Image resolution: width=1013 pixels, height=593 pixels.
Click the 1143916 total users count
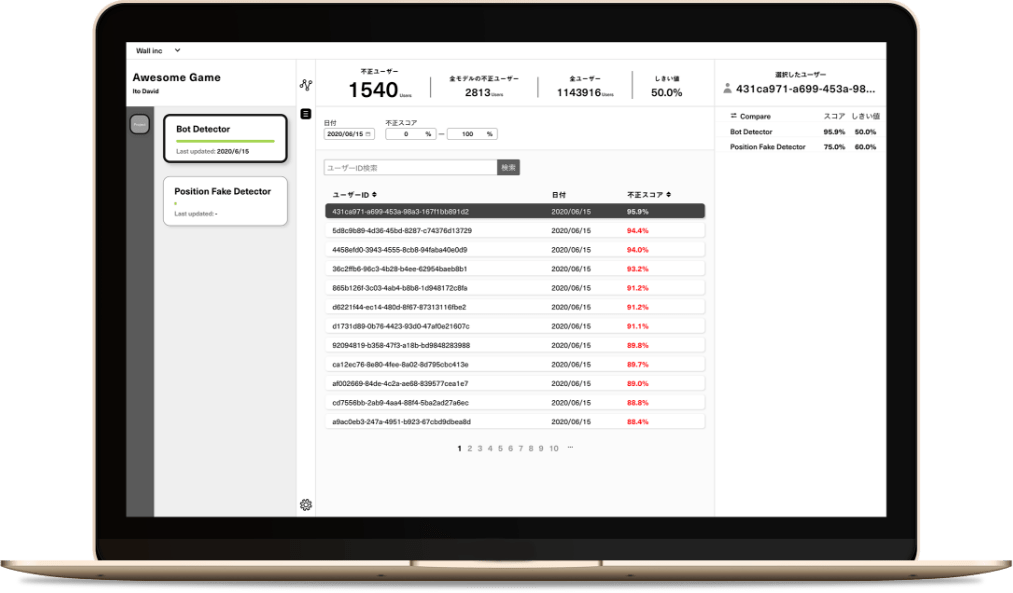tap(579, 92)
